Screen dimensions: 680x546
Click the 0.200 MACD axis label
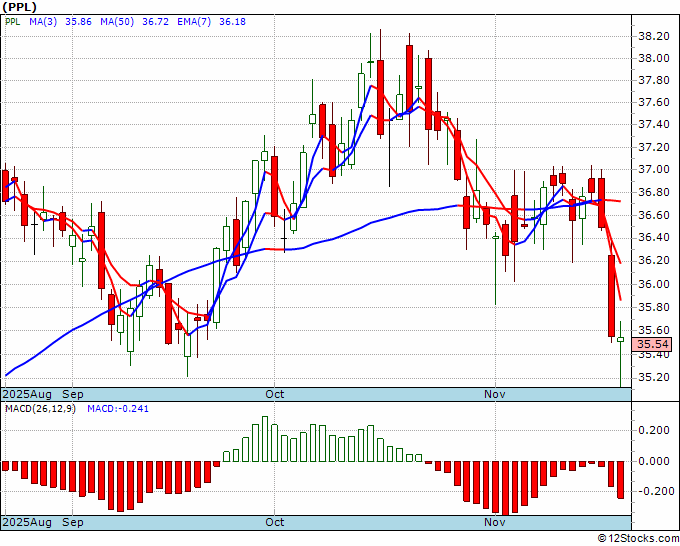tap(654, 430)
